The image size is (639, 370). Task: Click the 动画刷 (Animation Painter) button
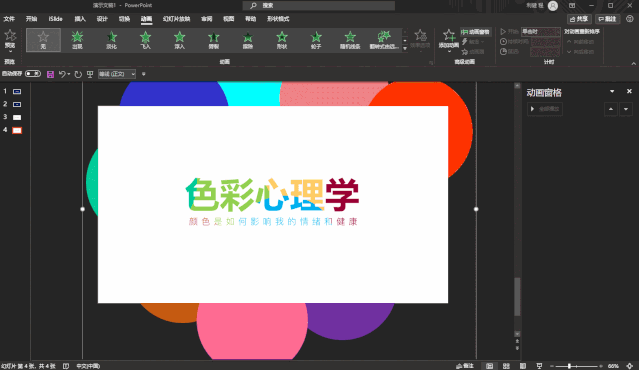pyautogui.click(x=473, y=52)
